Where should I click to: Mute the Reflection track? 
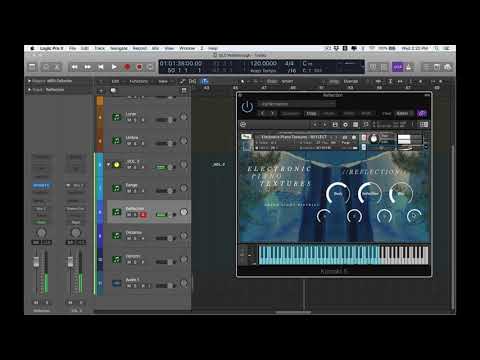(129, 215)
